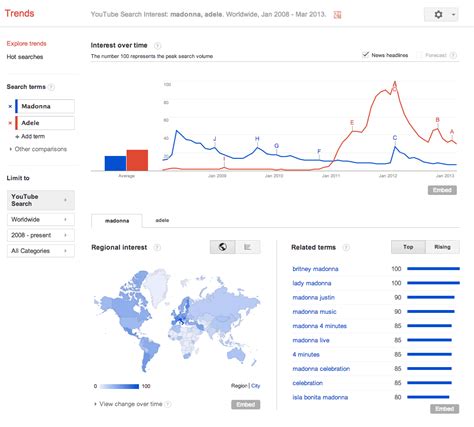Click the help icon next to Interest over time
Viewport: 474px width, 427px height.
157,45
